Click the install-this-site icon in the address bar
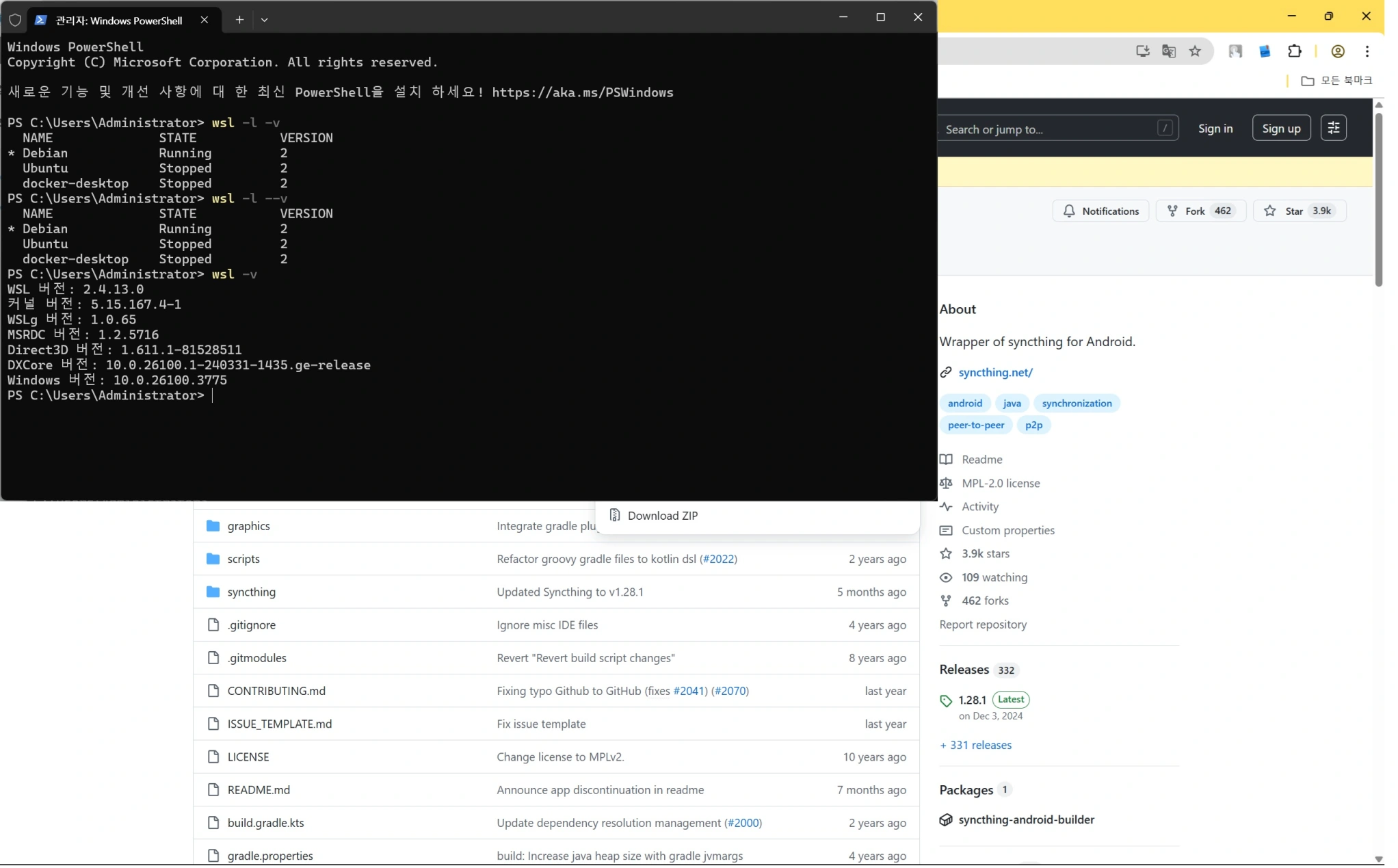The width and height of the screenshot is (1398, 868). tap(1142, 51)
